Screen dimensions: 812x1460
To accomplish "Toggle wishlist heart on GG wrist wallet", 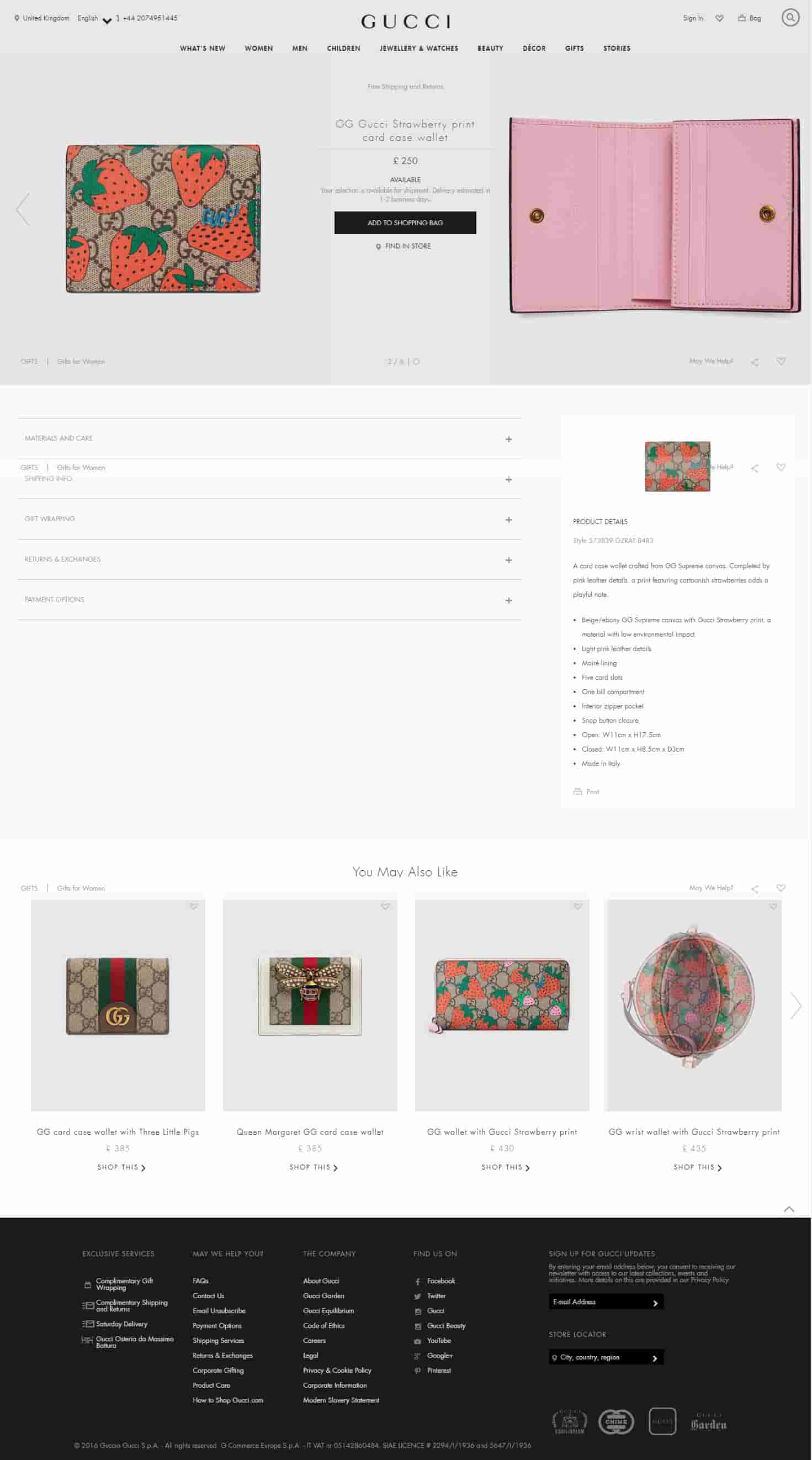I will (773, 906).
